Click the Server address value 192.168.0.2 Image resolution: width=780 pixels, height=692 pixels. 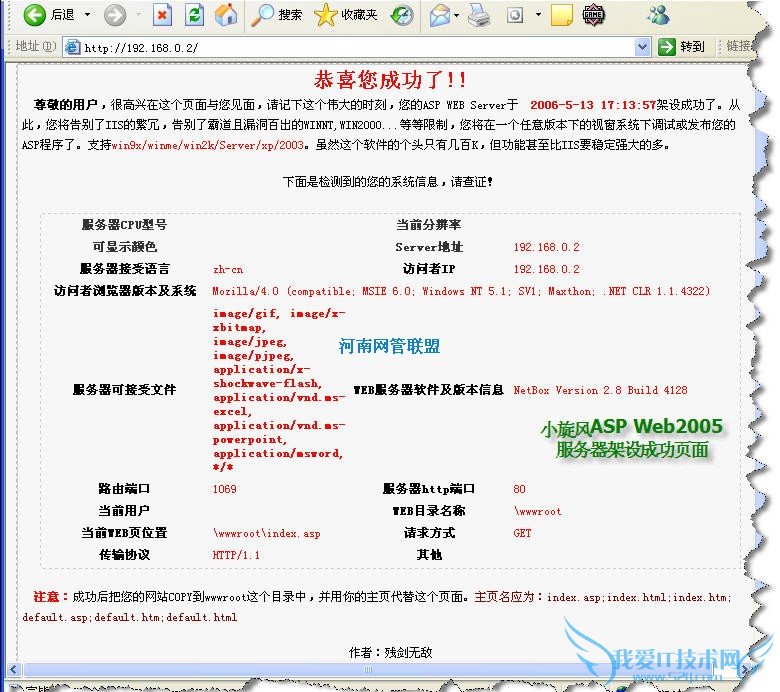(x=546, y=247)
